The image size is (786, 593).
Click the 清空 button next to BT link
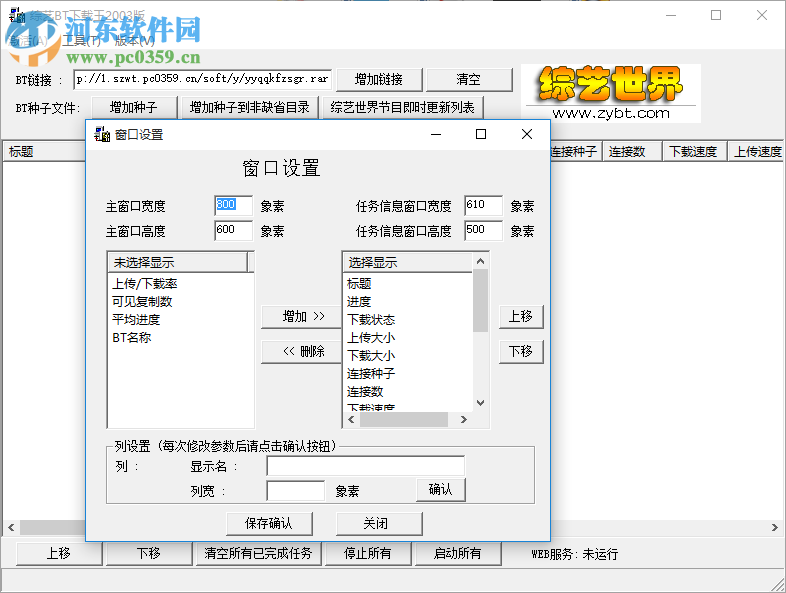(x=469, y=80)
